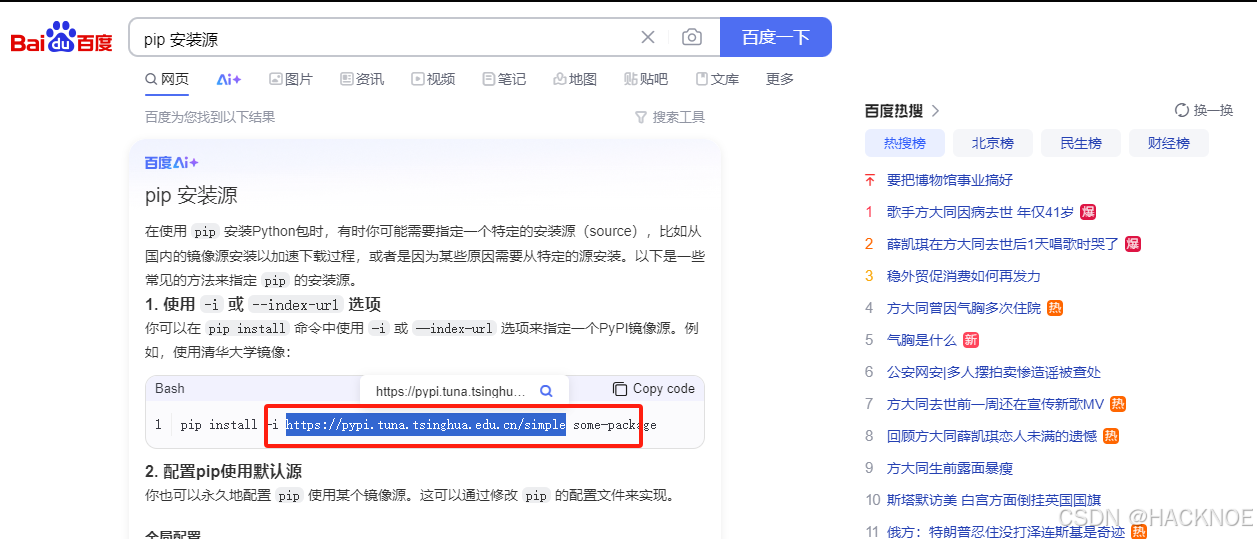Select the 财经榜 tab
1257x539 pixels.
pyautogui.click(x=1169, y=143)
